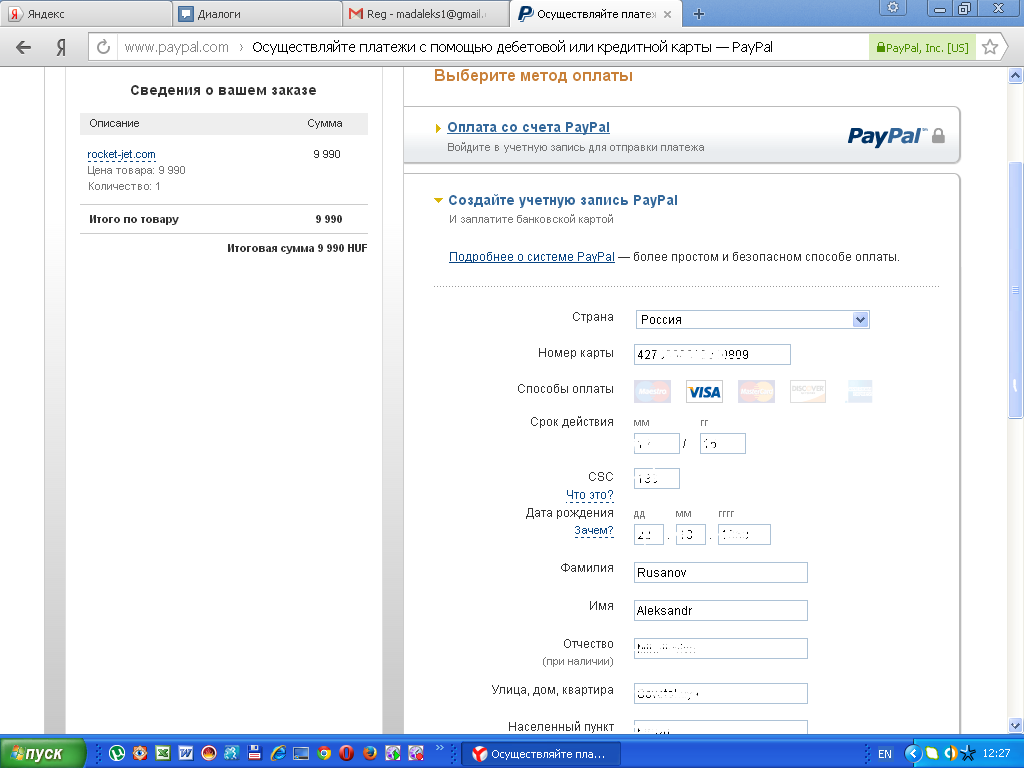Click the 'Выберите метод оплаты' heading
The width and height of the screenshot is (1024, 768).
point(534,76)
